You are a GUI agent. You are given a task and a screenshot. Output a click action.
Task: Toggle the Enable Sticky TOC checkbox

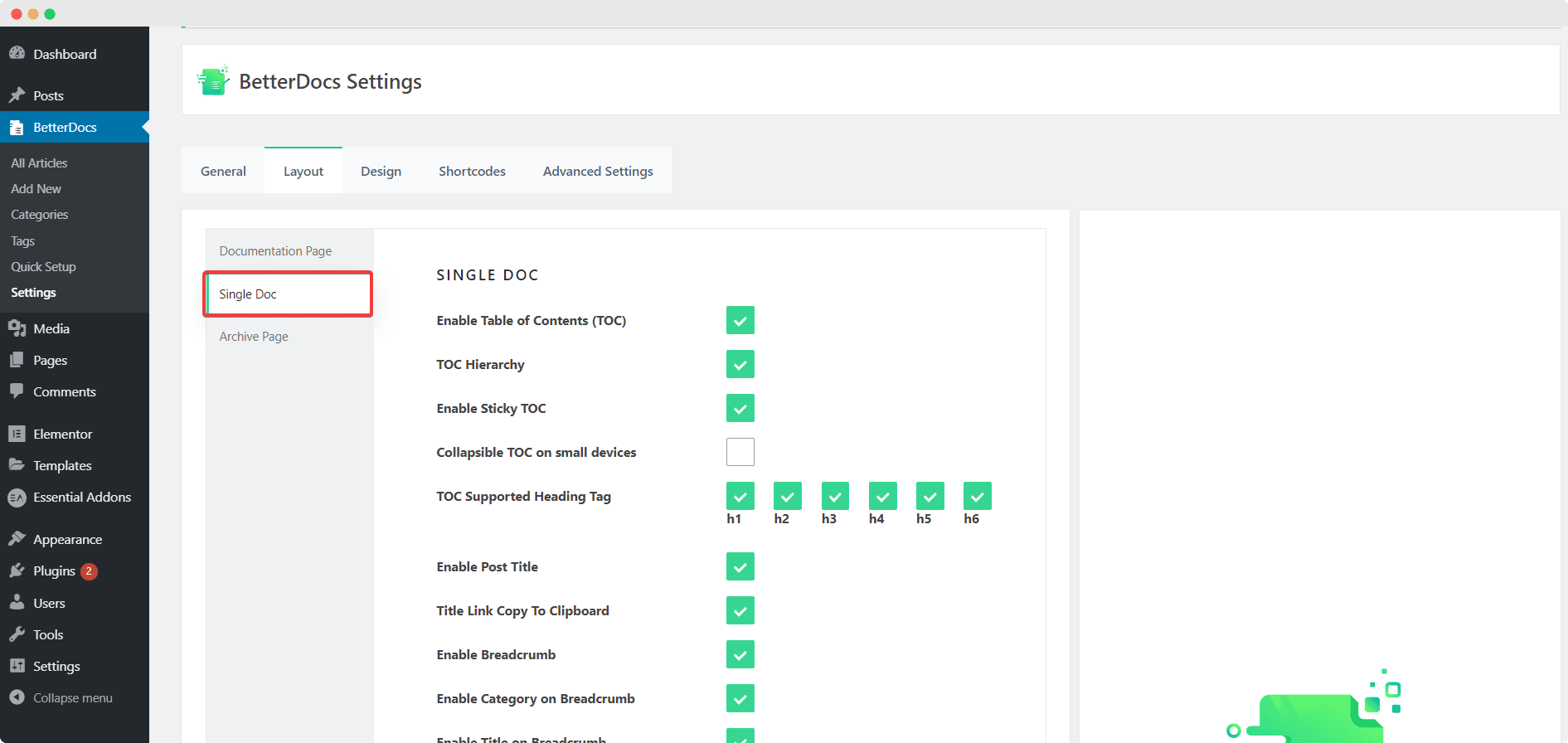click(x=740, y=408)
